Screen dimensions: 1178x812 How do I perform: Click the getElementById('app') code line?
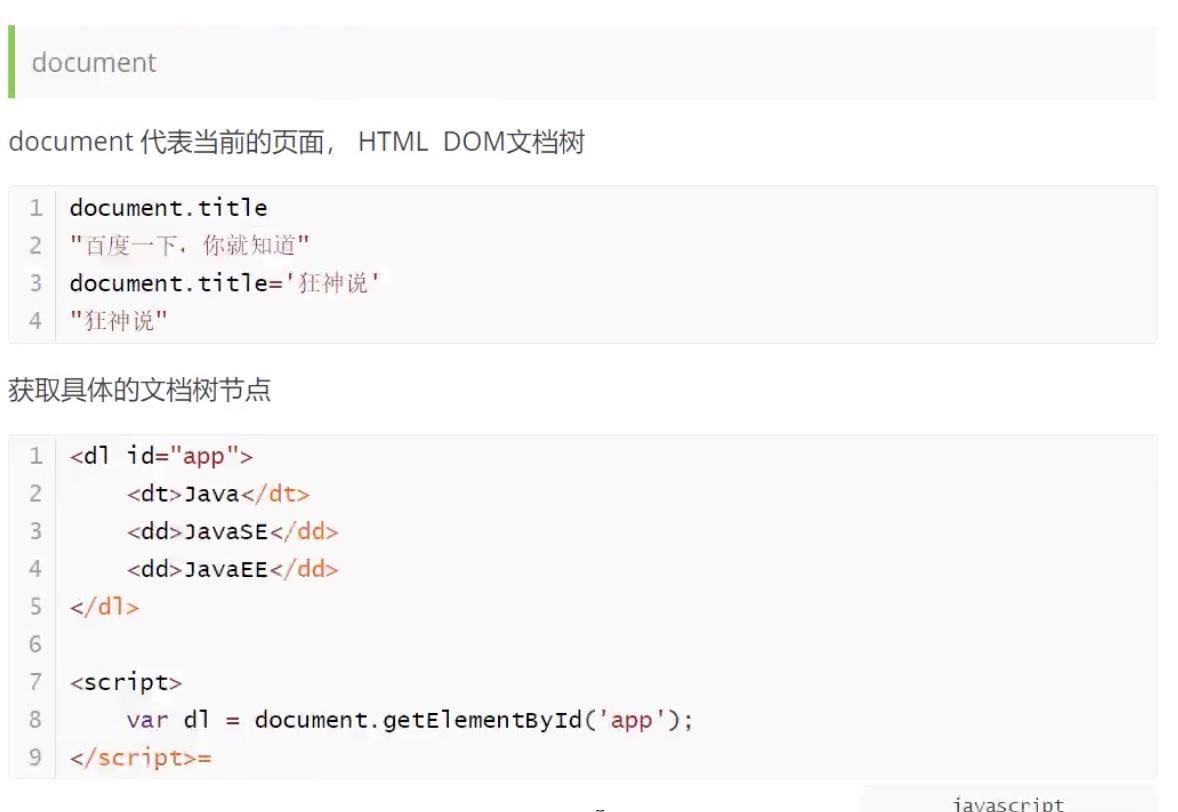click(x=409, y=720)
